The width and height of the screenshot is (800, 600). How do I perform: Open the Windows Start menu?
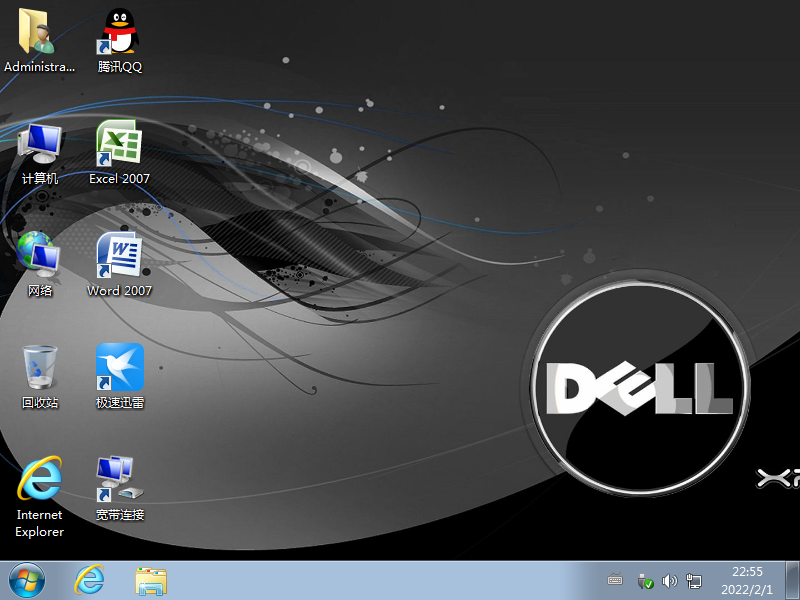point(27,580)
